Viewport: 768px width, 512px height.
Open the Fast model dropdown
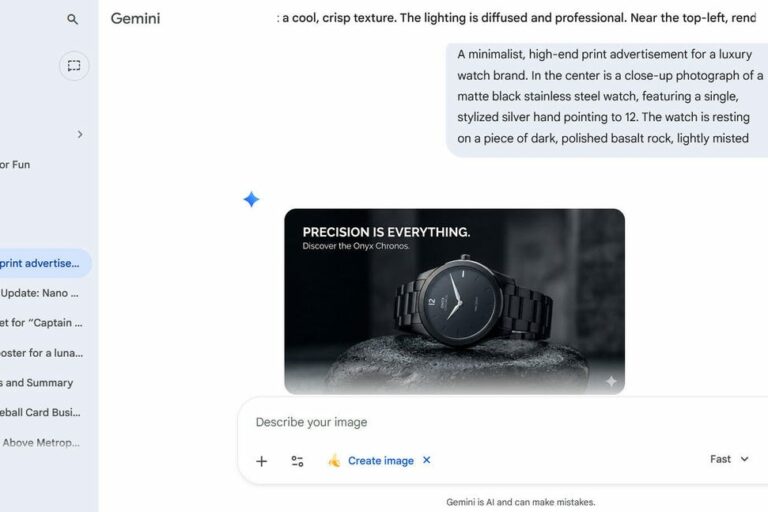(729, 459)
